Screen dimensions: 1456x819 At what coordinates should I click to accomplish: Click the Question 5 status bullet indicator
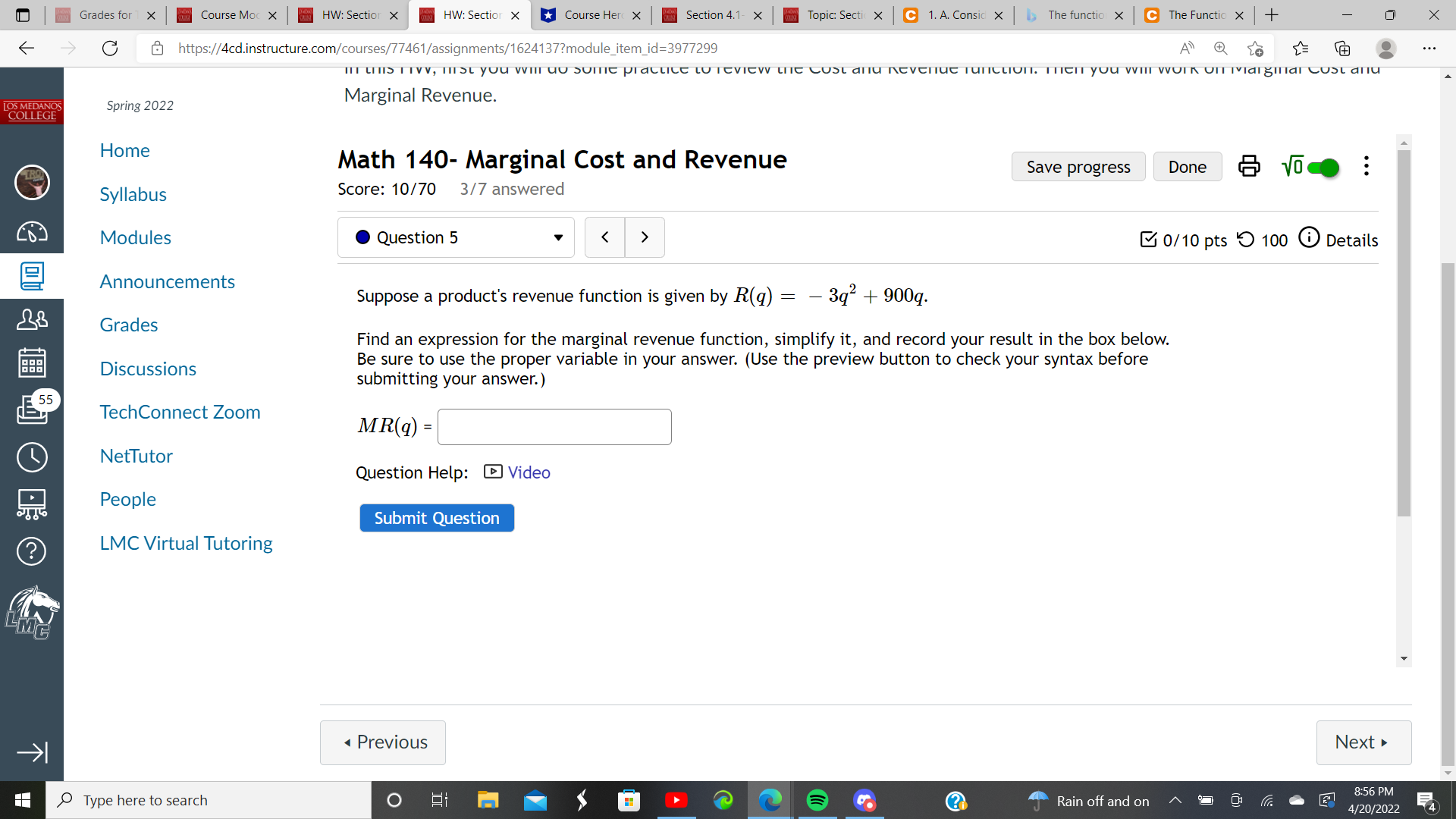coord(363,237)
